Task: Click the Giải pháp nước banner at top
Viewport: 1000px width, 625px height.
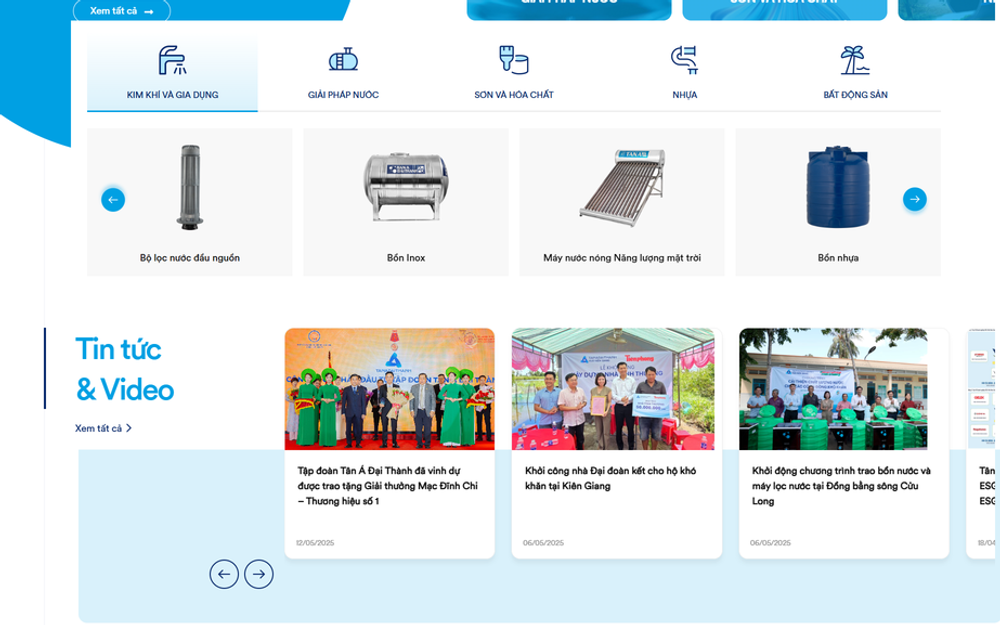Action: pyautogui.click(x=569, y=10)
